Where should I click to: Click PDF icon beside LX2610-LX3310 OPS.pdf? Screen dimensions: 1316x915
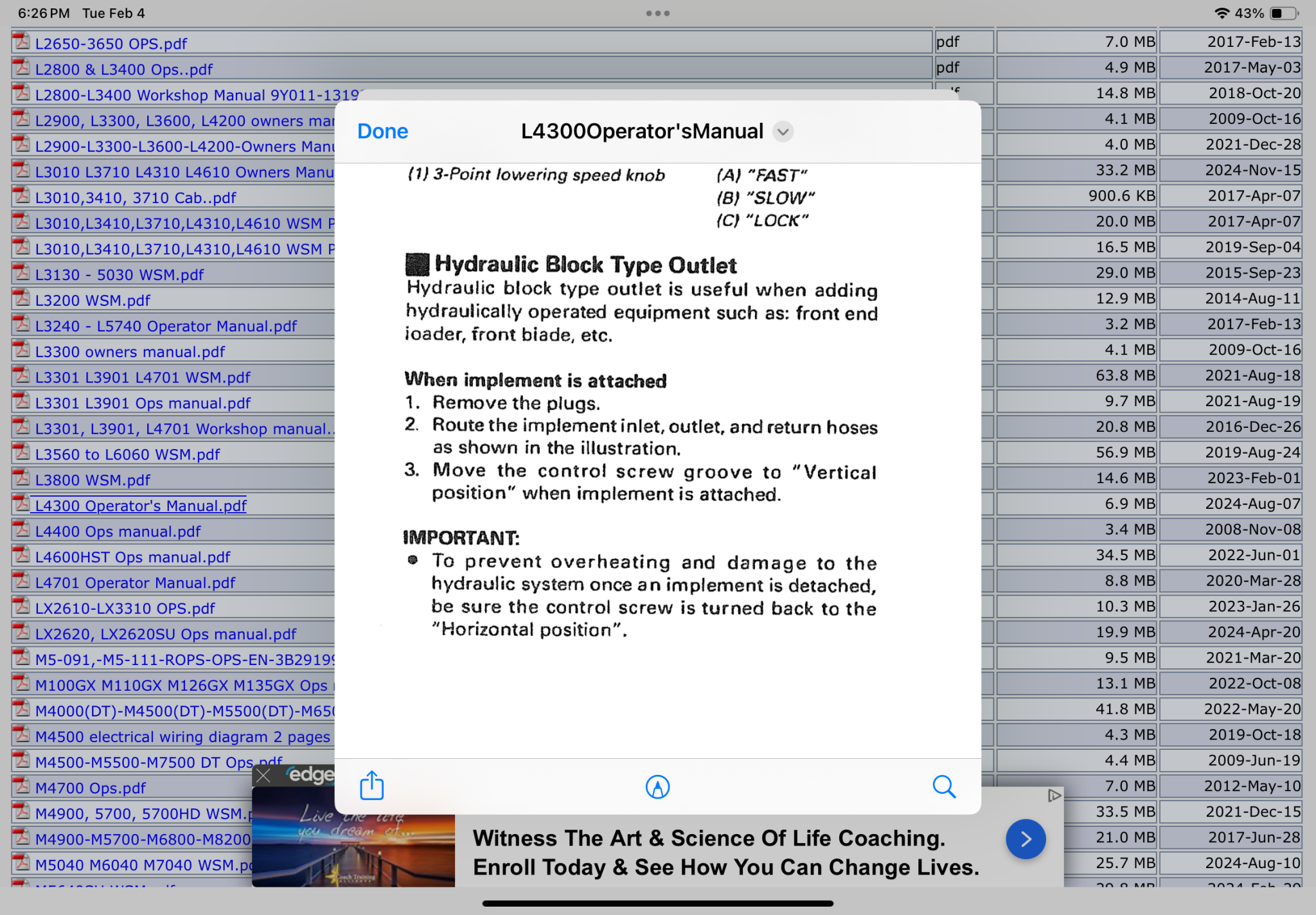(22, 607)
